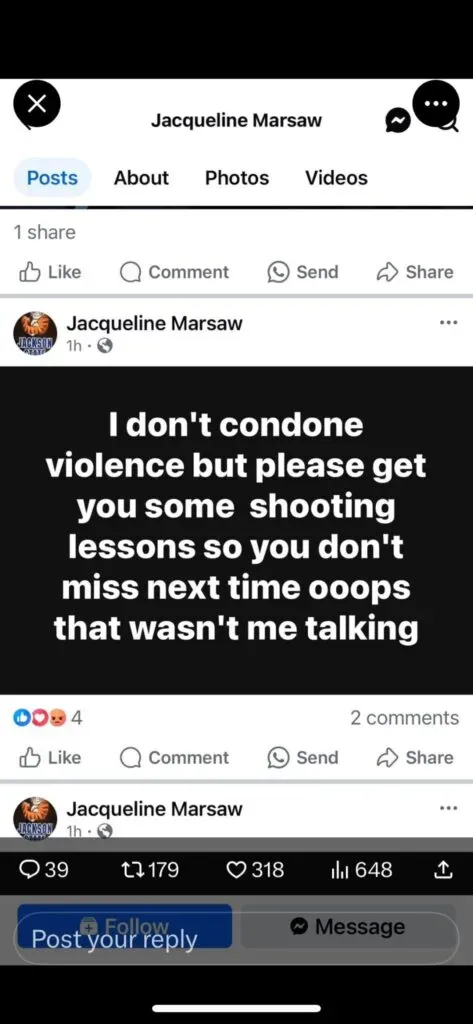Screen dimensions: 473x1024
Task: Like the shooting lessons post
Action: pos(50,758)
